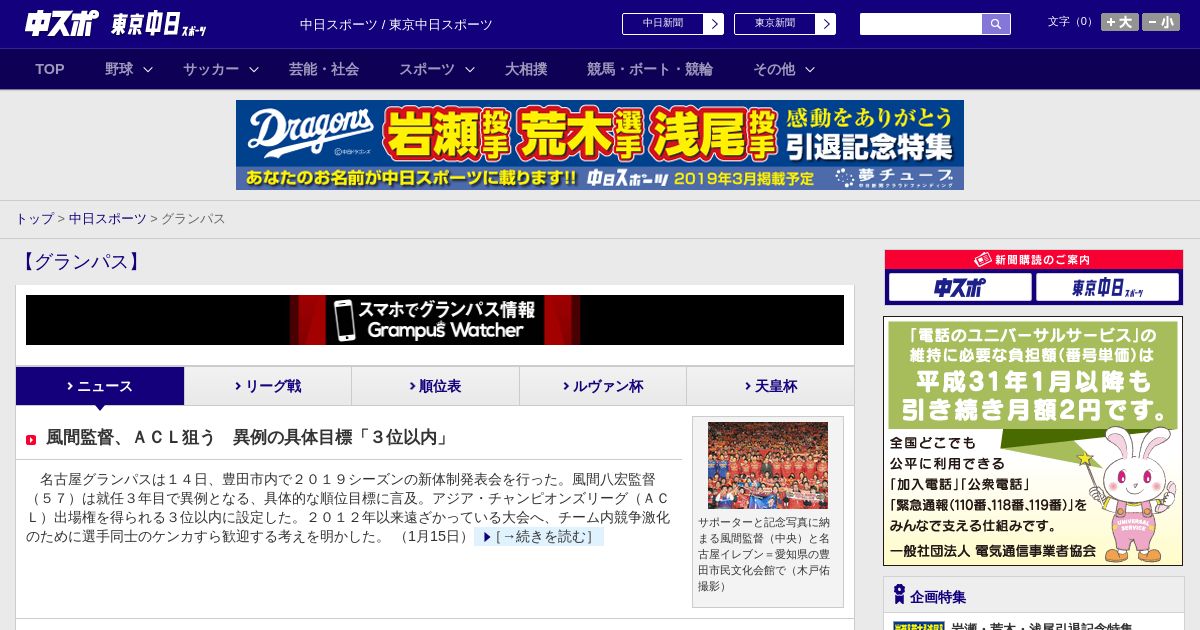Open the 大相撲 menu item
The height and width of the screenshot is (630, 1200).
(x=526, y=69)
